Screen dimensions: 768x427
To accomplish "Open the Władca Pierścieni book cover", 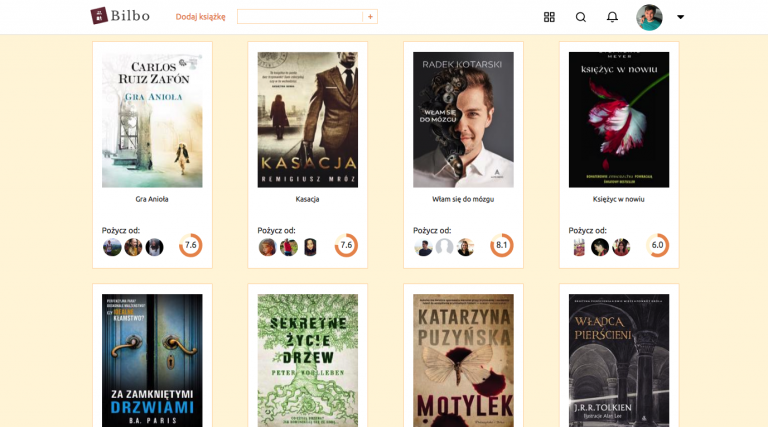I will pos(619,360).
